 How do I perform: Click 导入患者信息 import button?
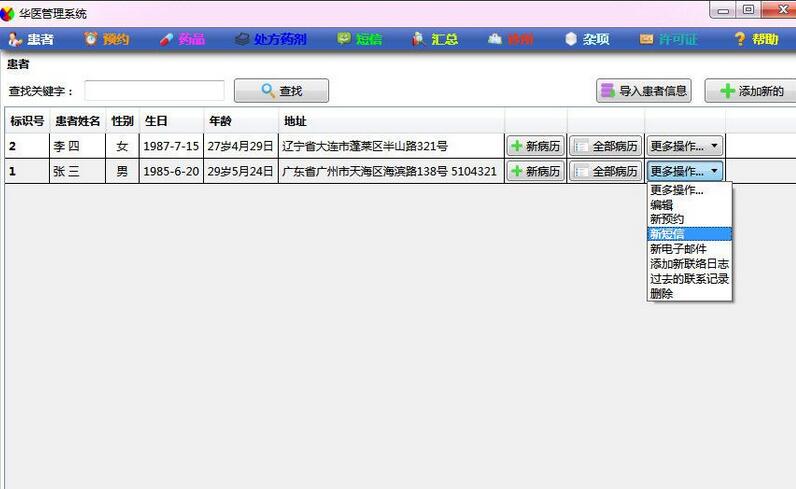tap(644, 90)
